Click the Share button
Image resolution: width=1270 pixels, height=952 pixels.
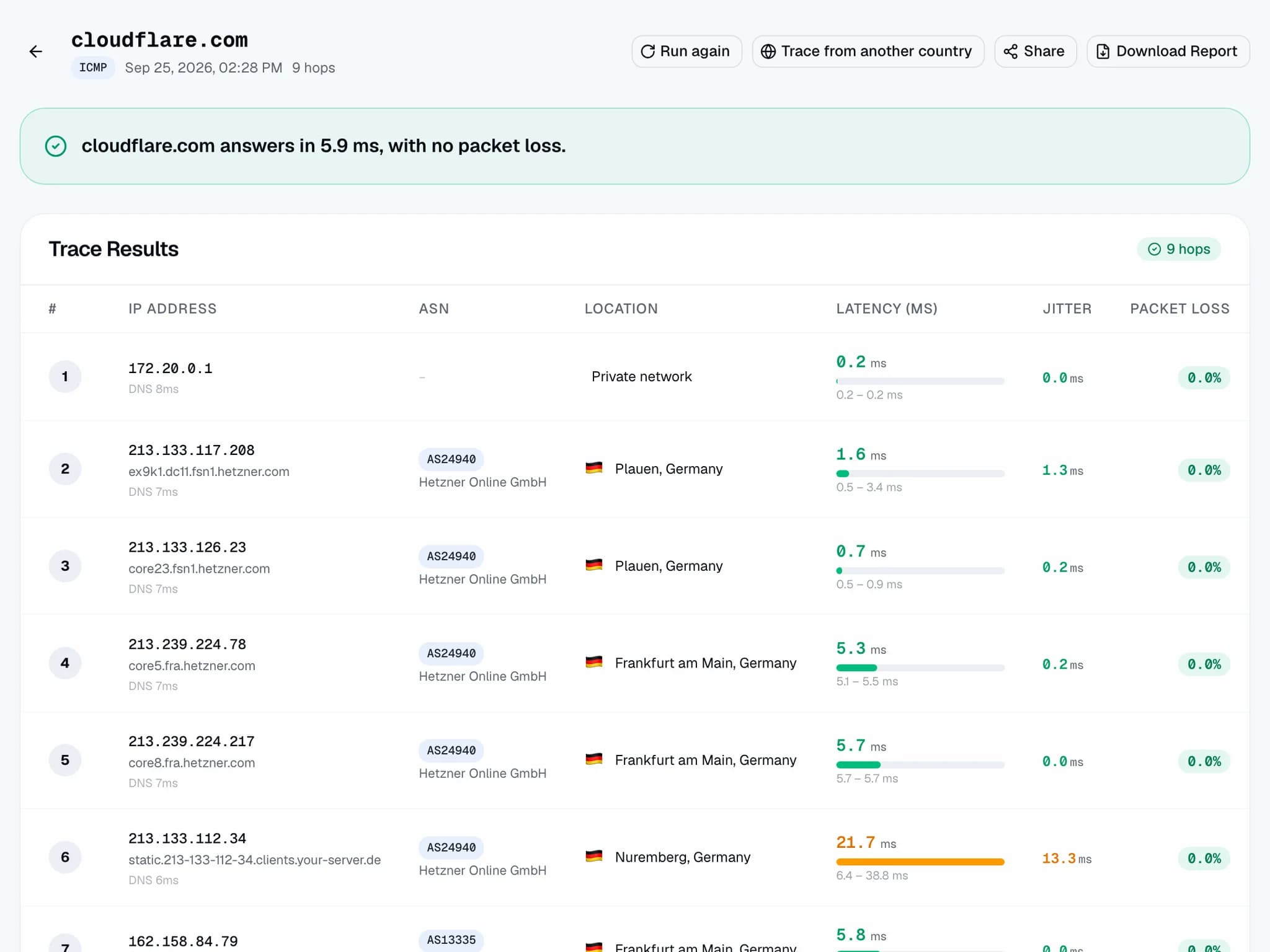[1035, 51]
